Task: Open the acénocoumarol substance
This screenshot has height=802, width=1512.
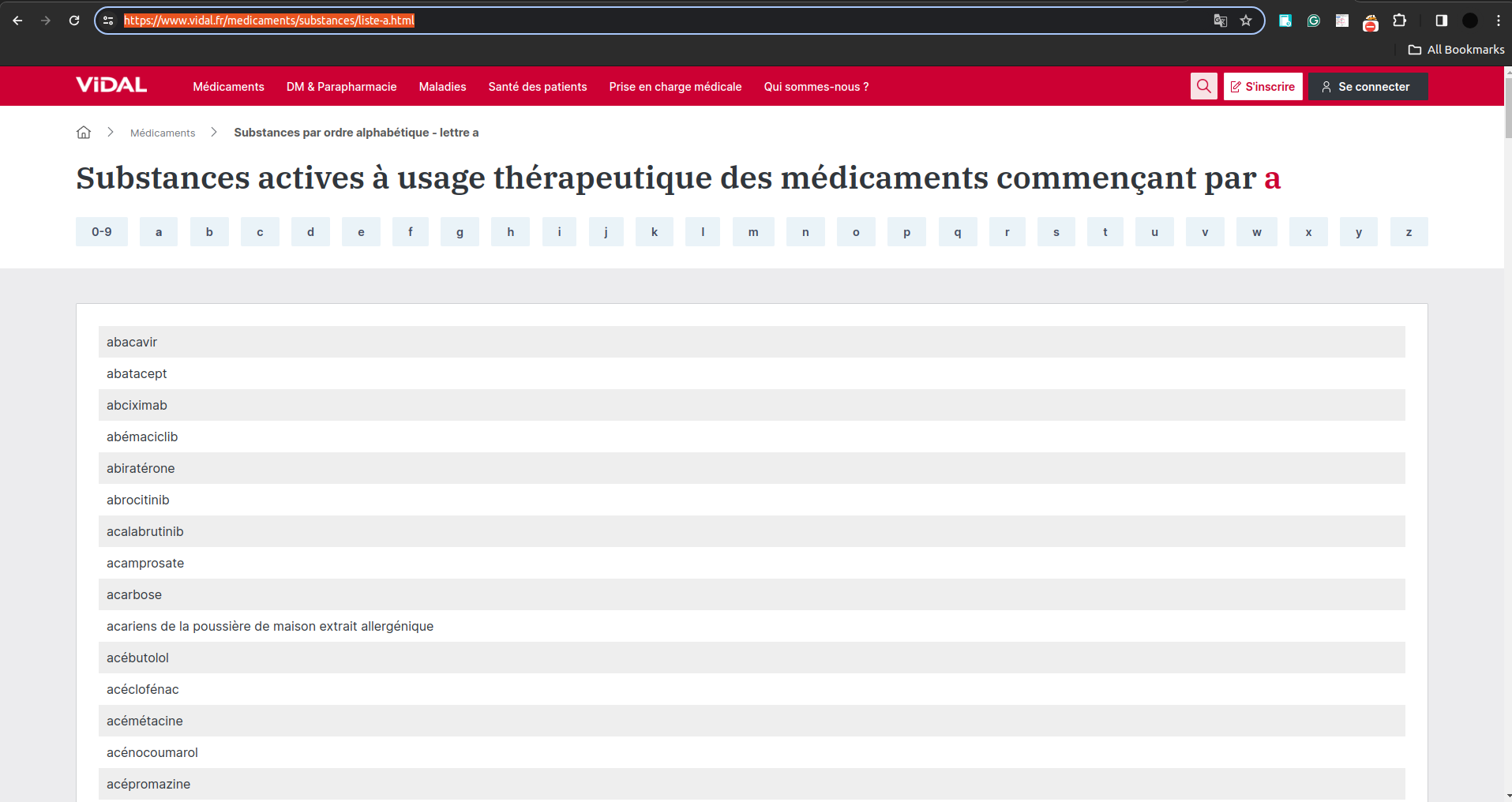Action: (752, 752)
